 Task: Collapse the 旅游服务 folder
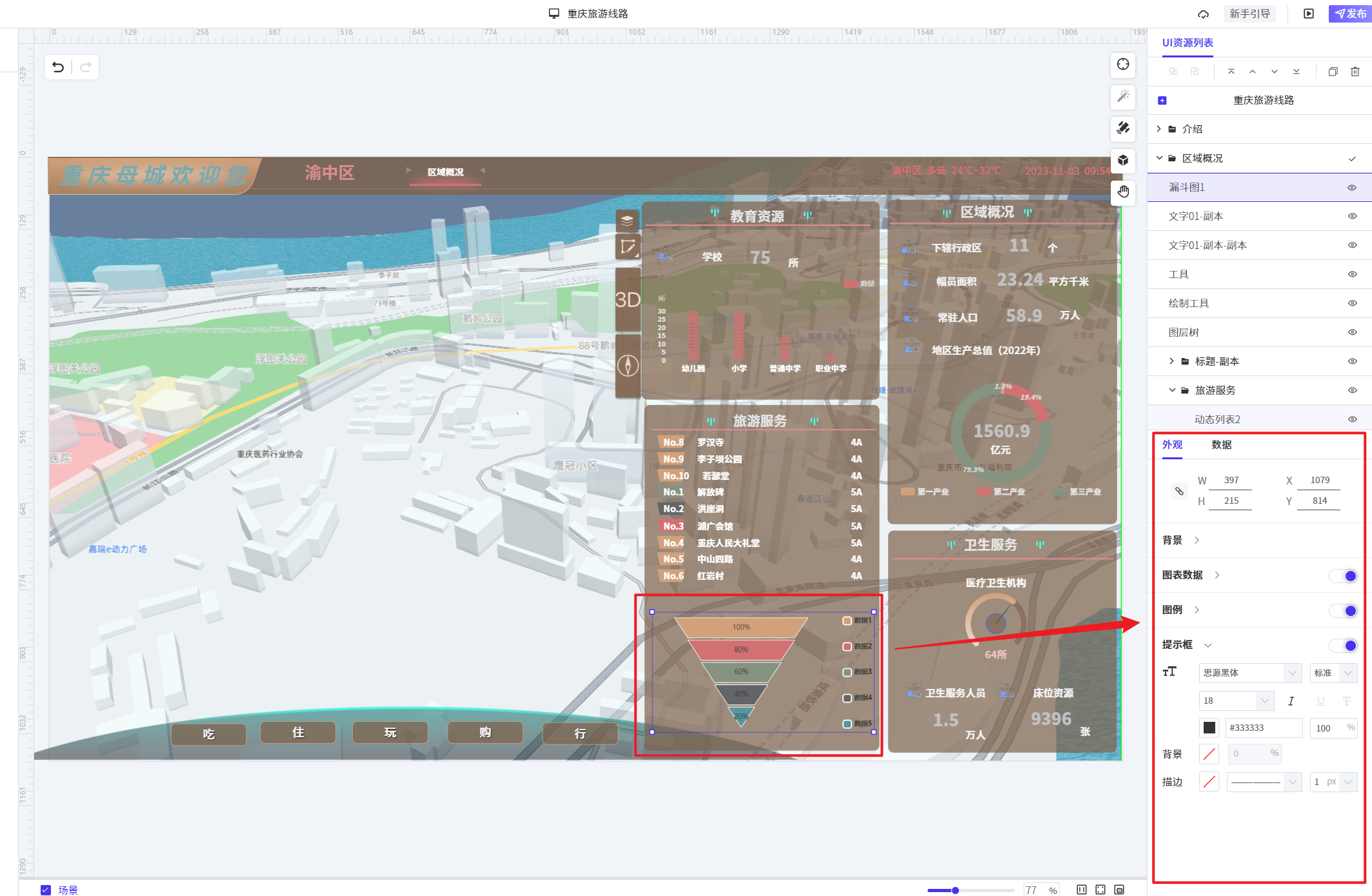click(x=1171, y=390)
